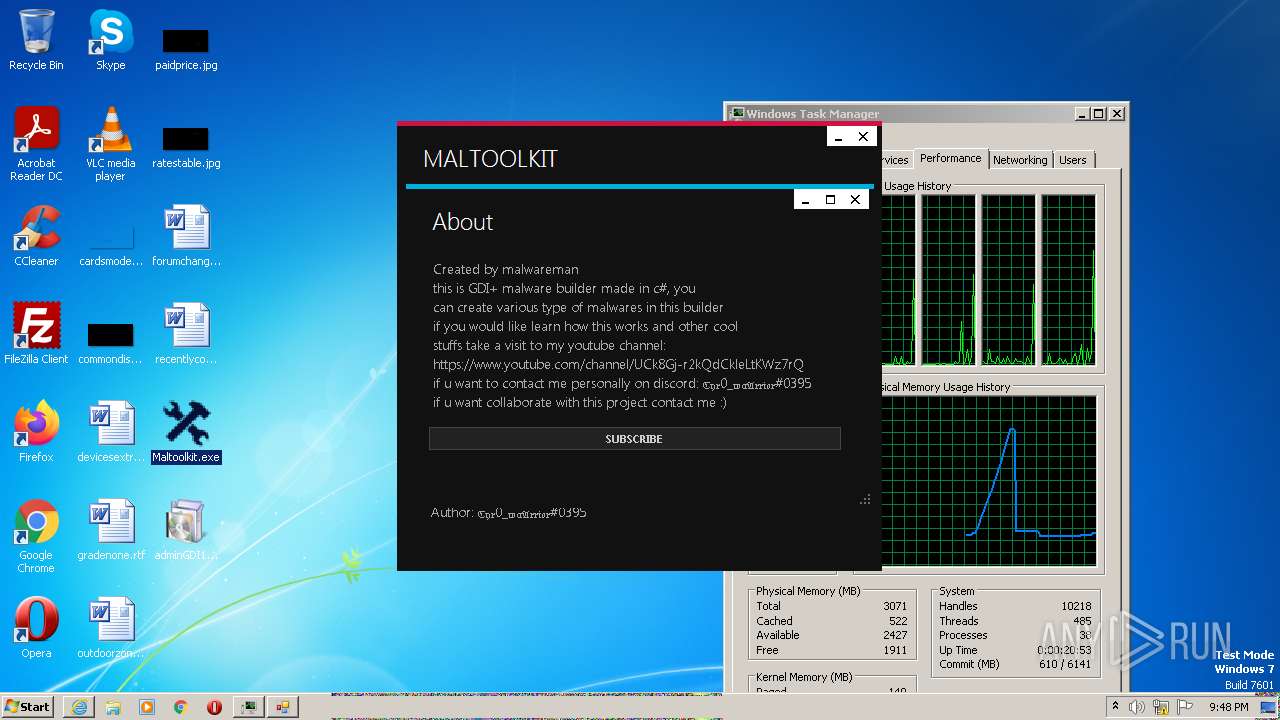Maximize the Windows Task Manager window
The height and width of the screenshot is (720, 1280).
tap(1098, 114)
